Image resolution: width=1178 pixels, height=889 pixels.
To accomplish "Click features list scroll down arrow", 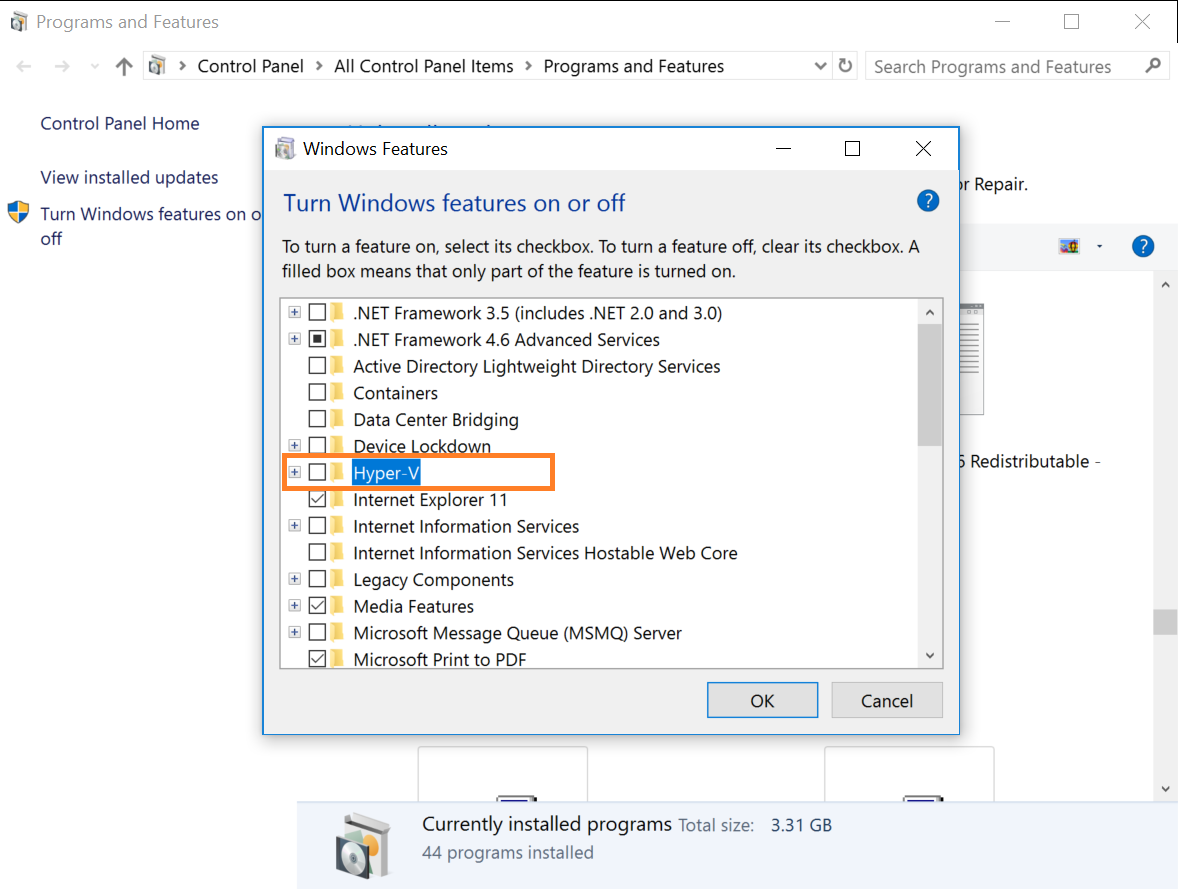I will 929,655.
